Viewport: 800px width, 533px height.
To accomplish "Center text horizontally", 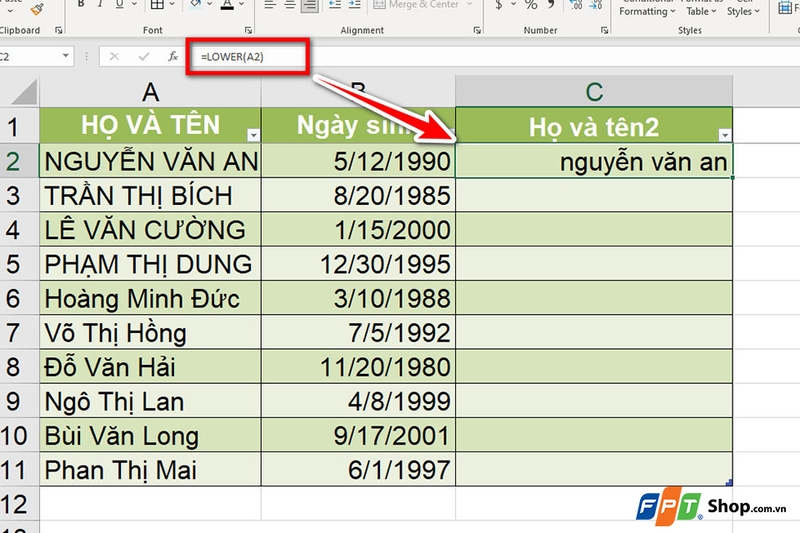I will [290, 5].
